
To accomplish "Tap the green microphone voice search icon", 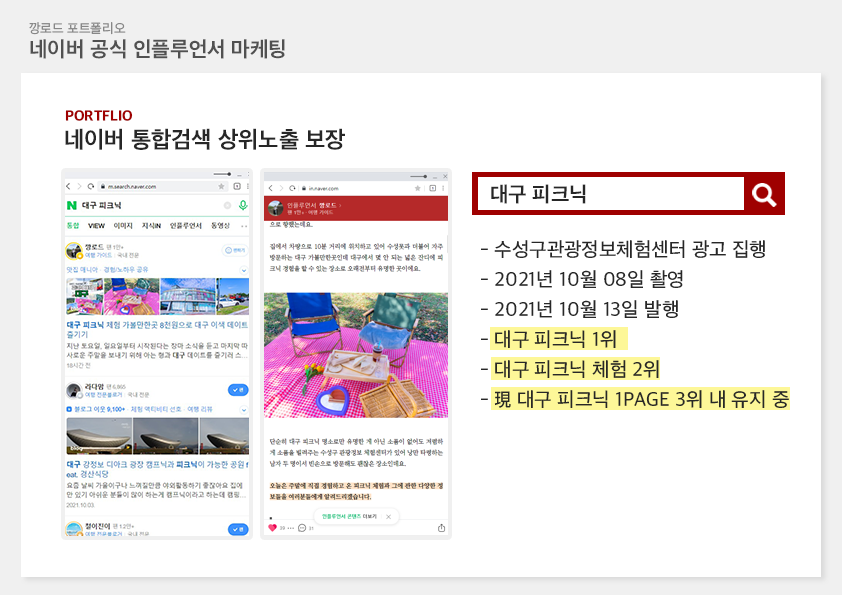I will click(243, 205).
